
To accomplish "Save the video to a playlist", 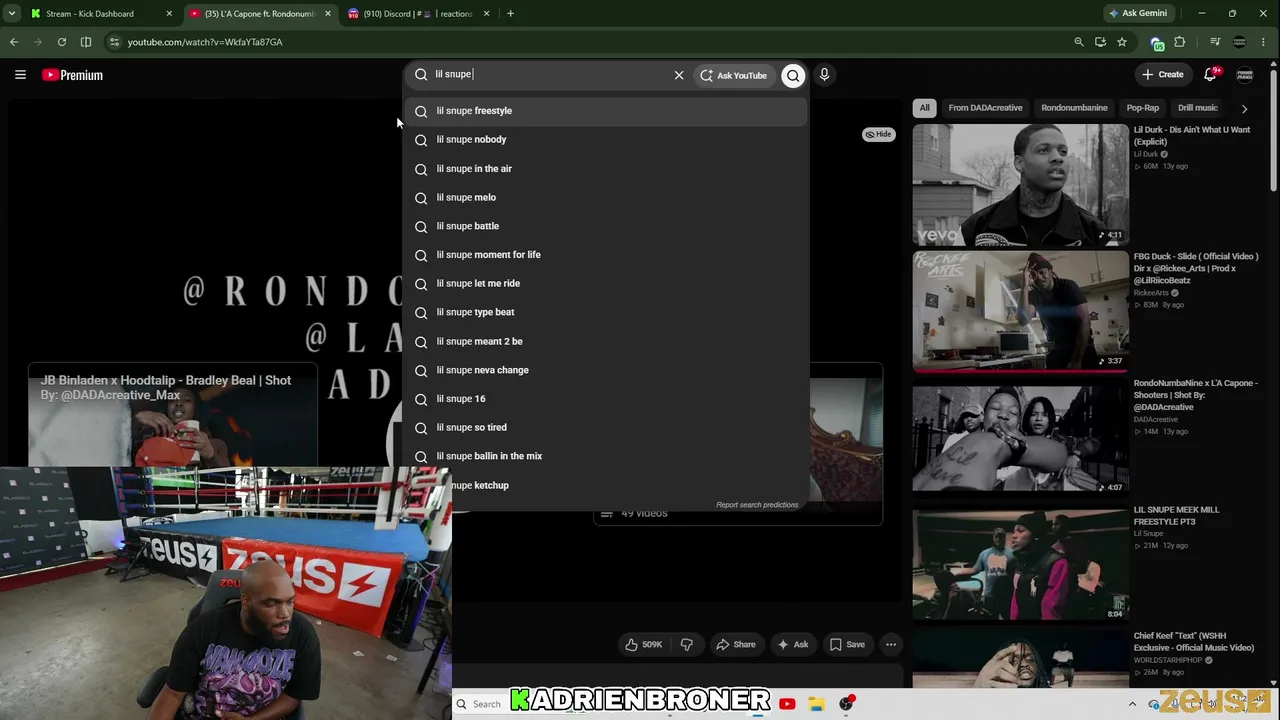I will pyautogui.click(x=847, y=645).
